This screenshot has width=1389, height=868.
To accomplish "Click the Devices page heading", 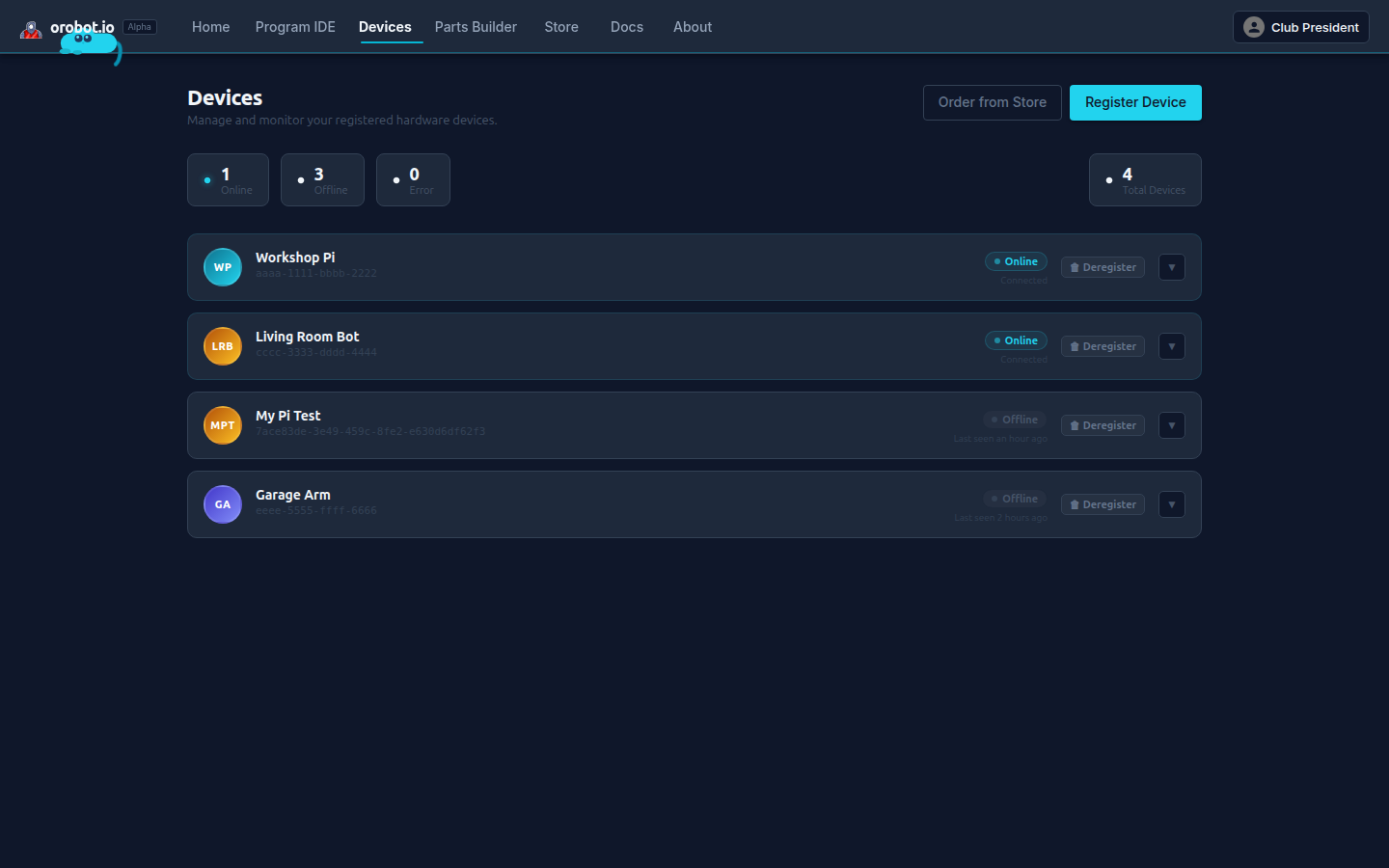I will pos(225,97).
